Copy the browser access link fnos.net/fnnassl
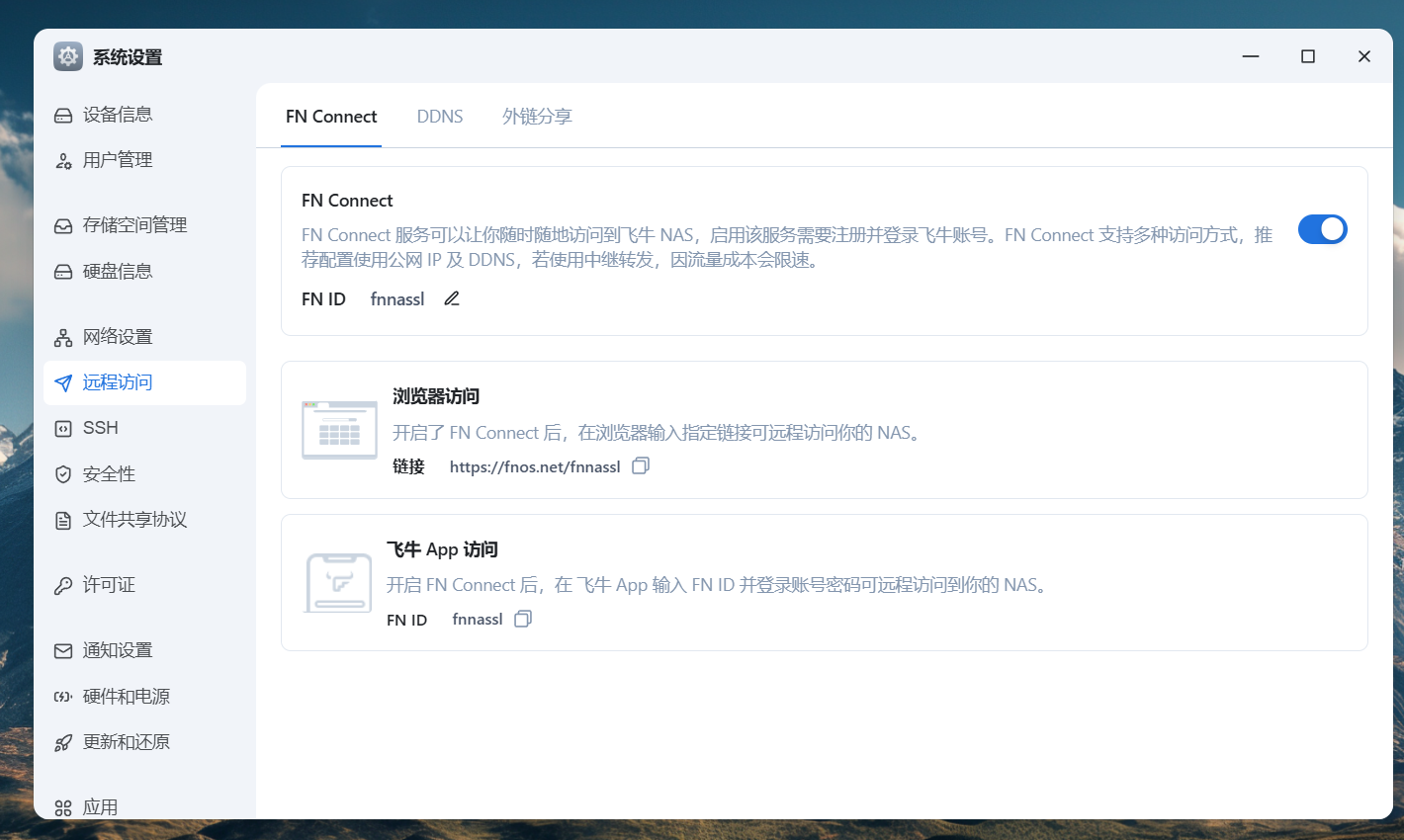The image size is (1404, 840). coord(640,465)
